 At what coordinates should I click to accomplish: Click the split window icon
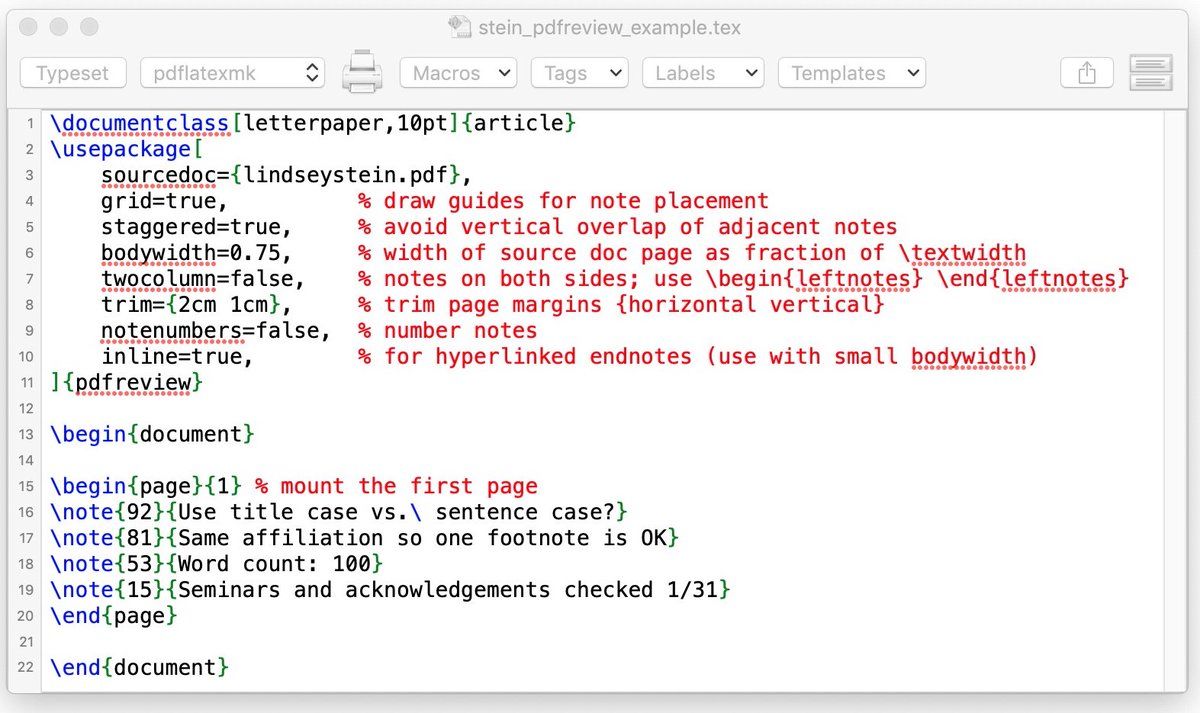(1150, 73)
